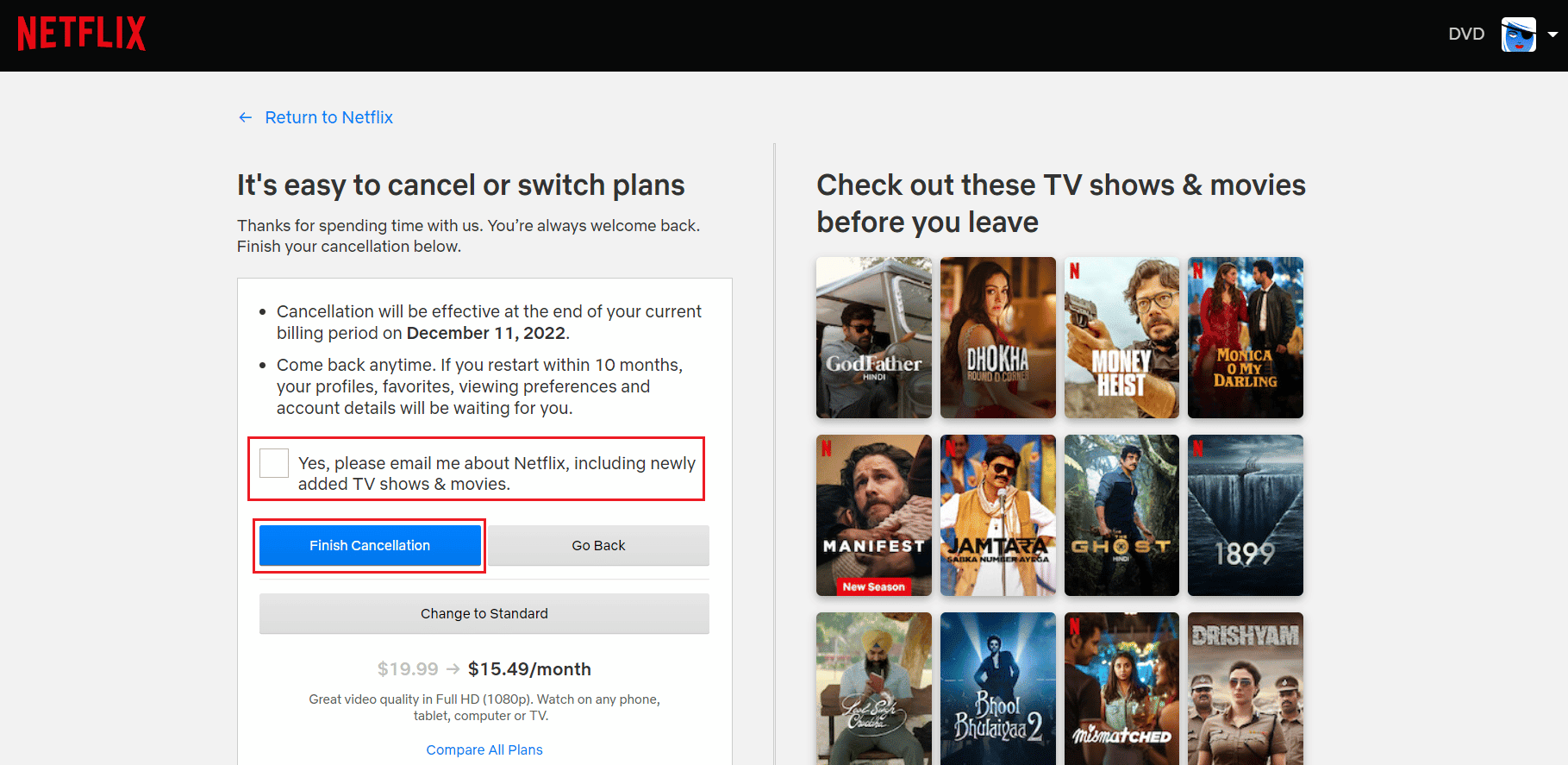Open the Laal Singh Chaddha poster

(x=874, y=688)
